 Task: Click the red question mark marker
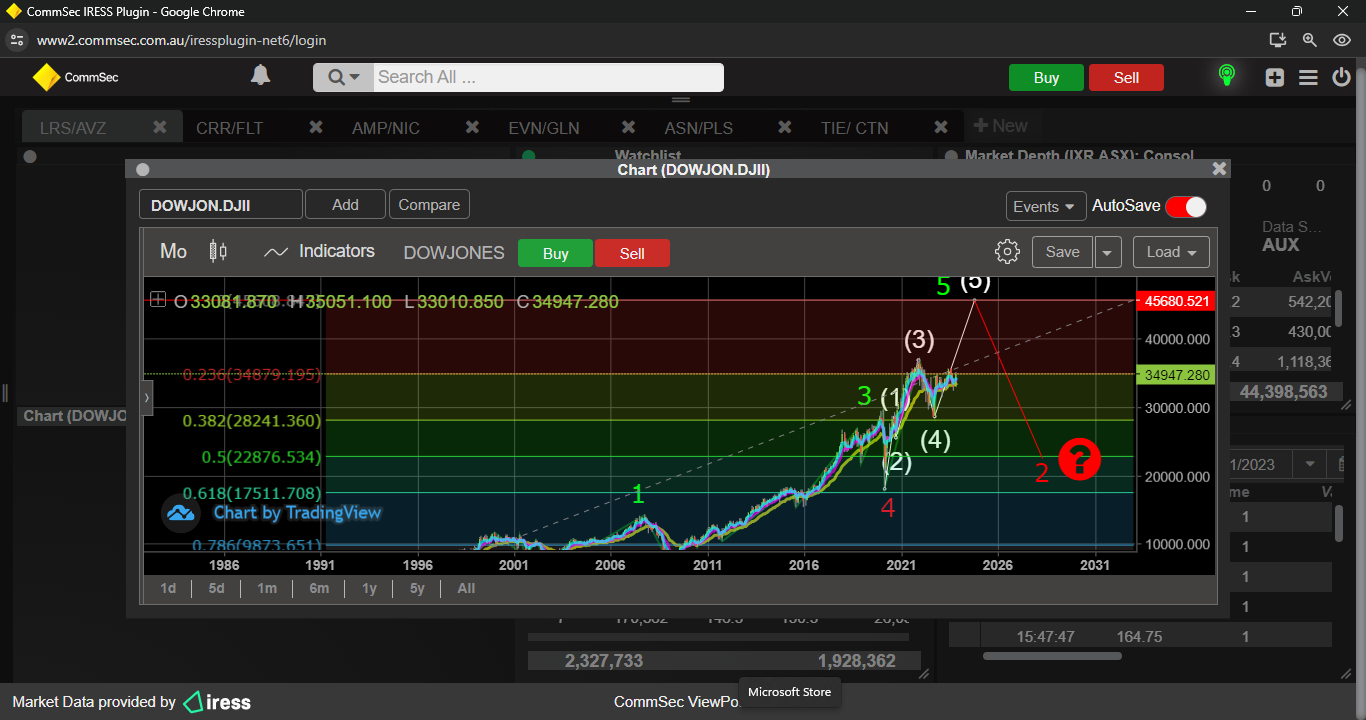click(1079, 459)
